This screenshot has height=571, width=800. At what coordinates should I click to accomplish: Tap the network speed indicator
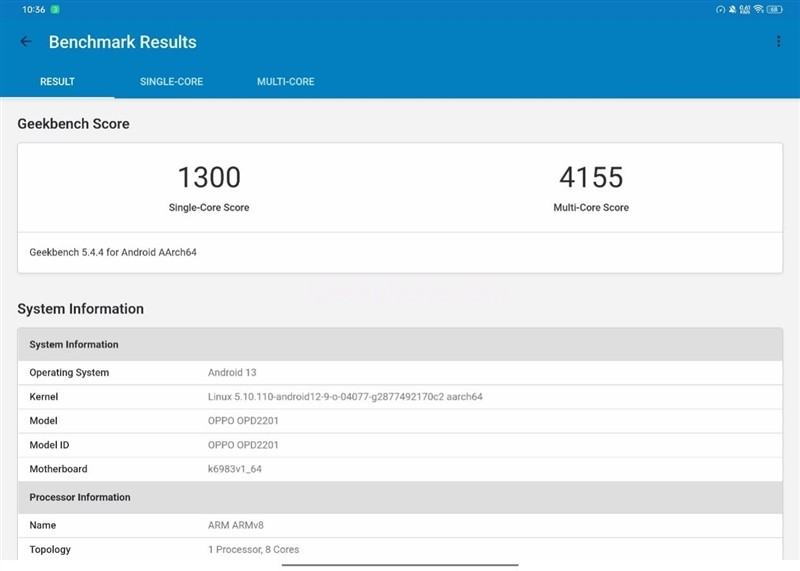pyautogui.click(x=745, y=9)
